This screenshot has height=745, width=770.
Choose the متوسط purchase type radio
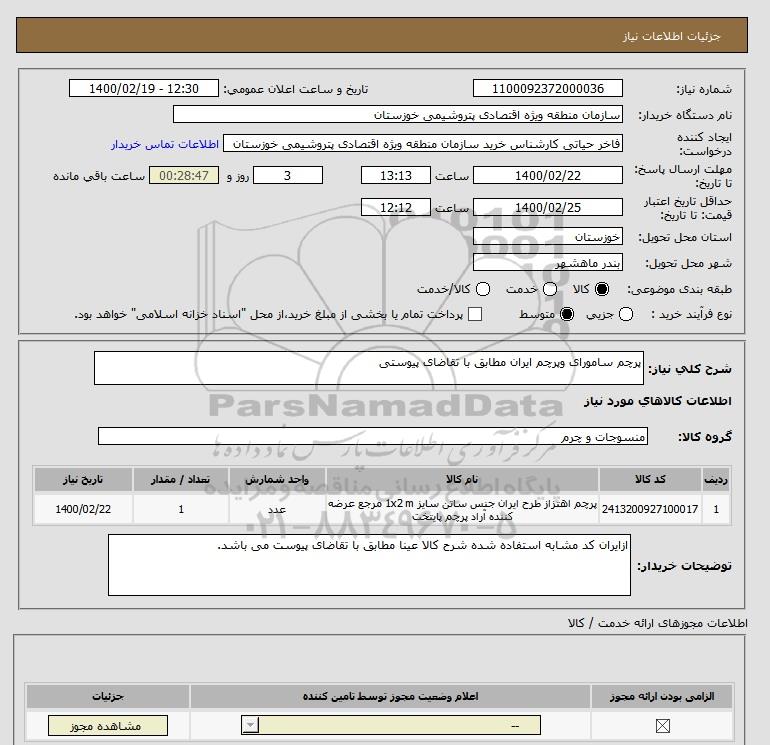pyautogui.click(x=567, y=314)
